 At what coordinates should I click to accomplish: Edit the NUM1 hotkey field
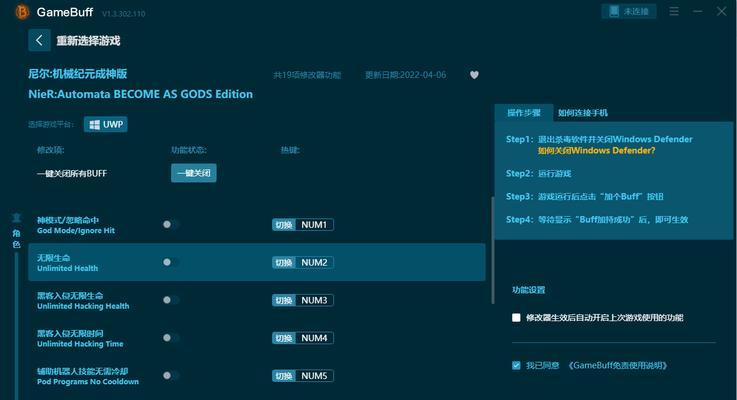point(314,225)
